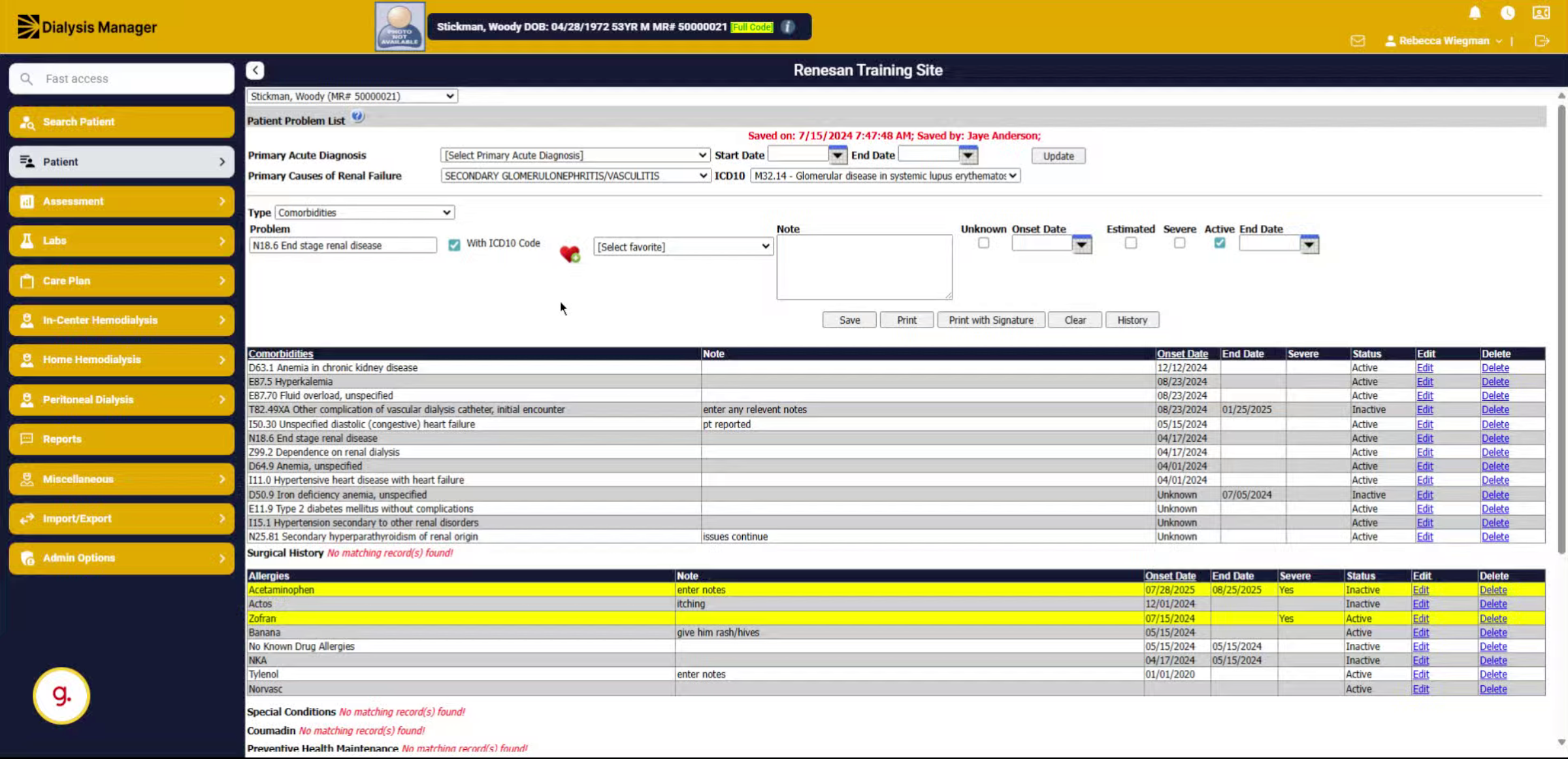Check the Severe checkbox
This screenshot has width=1568, height=759.
pos(1179,243)
